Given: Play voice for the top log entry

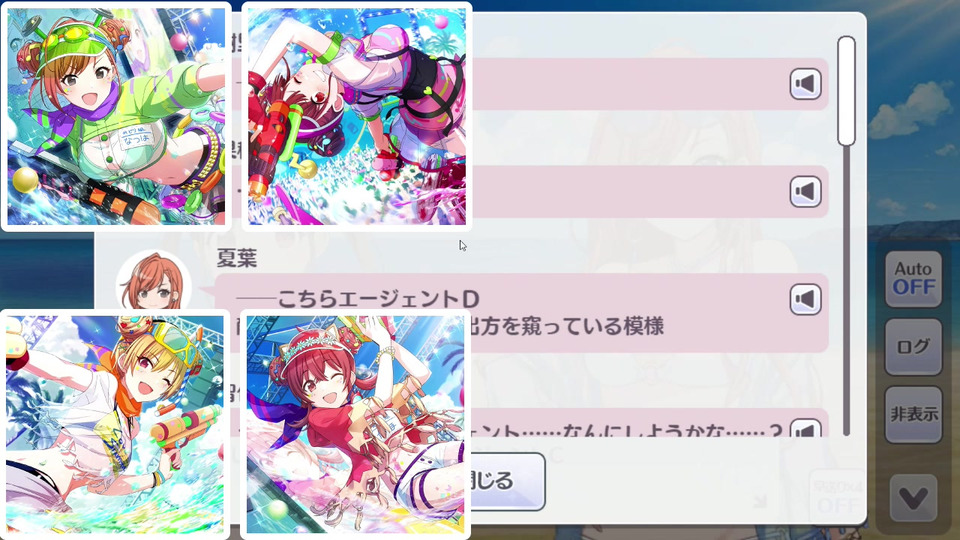Looking at the screenshot, I should click(x=805, y=84).
